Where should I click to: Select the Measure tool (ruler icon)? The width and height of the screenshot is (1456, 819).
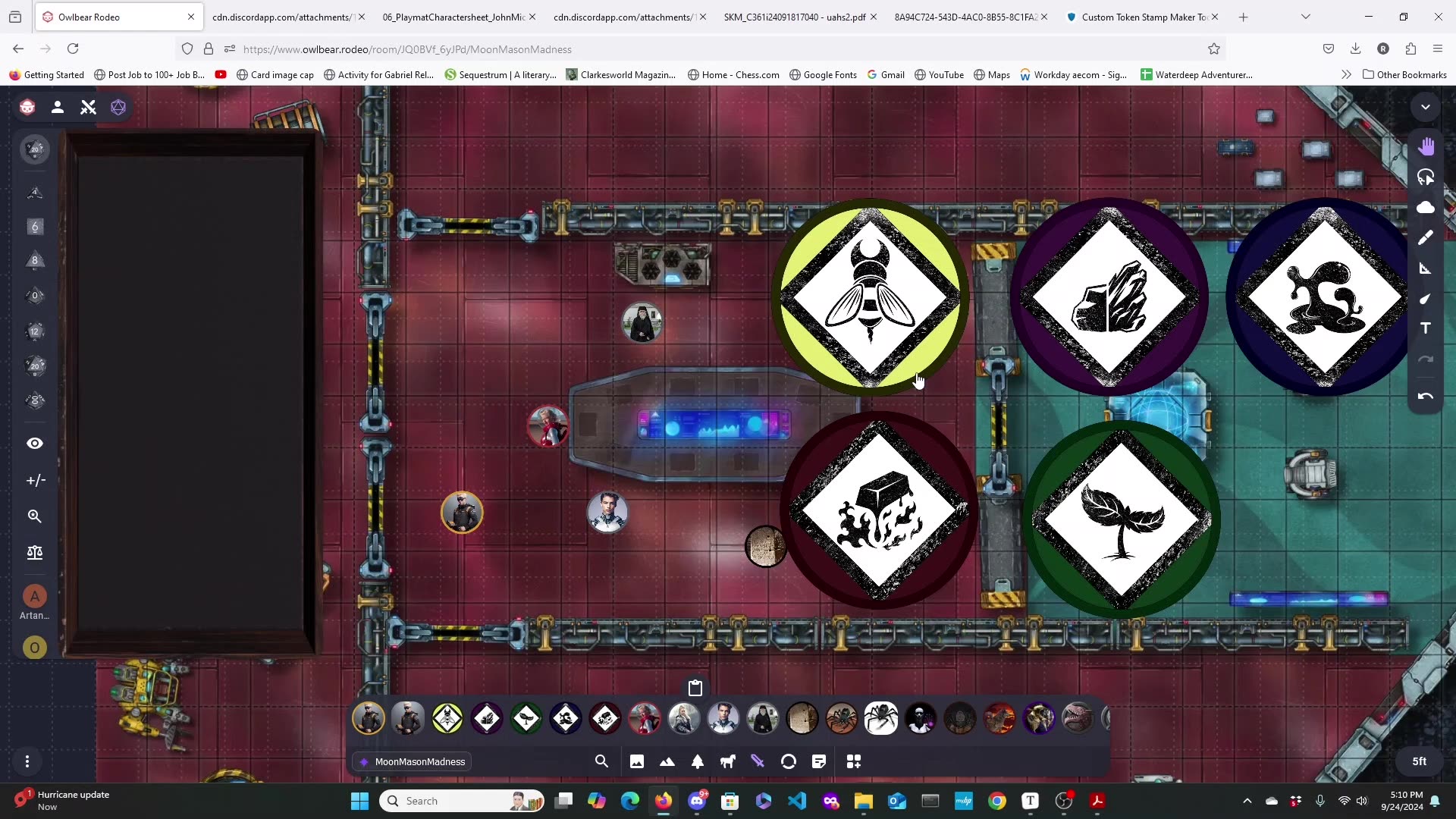click(1426, 268)
